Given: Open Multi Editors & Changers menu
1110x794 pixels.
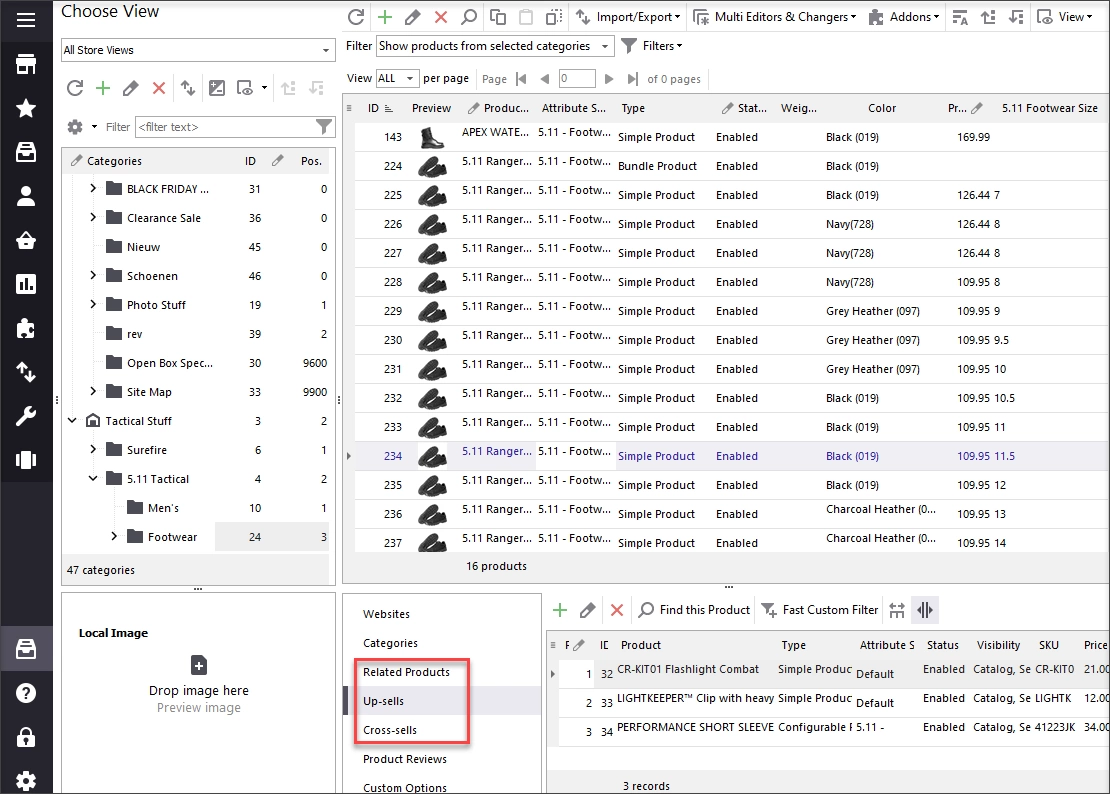Looking at the screenshot, I should point(774,17).
